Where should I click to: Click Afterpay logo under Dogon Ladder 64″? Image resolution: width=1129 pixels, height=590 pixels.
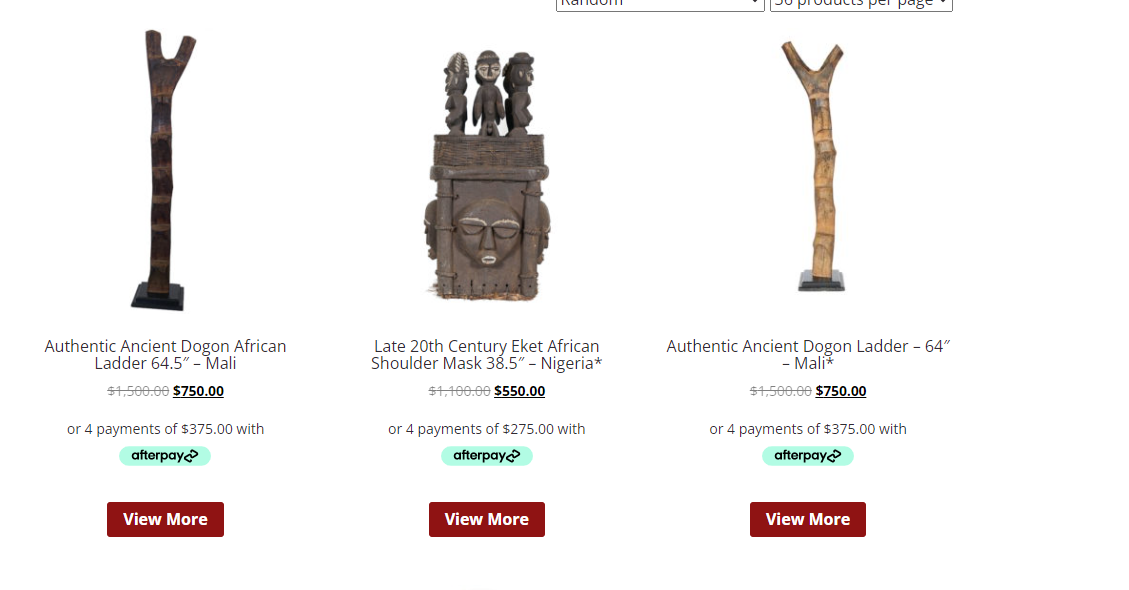point(808,455)
